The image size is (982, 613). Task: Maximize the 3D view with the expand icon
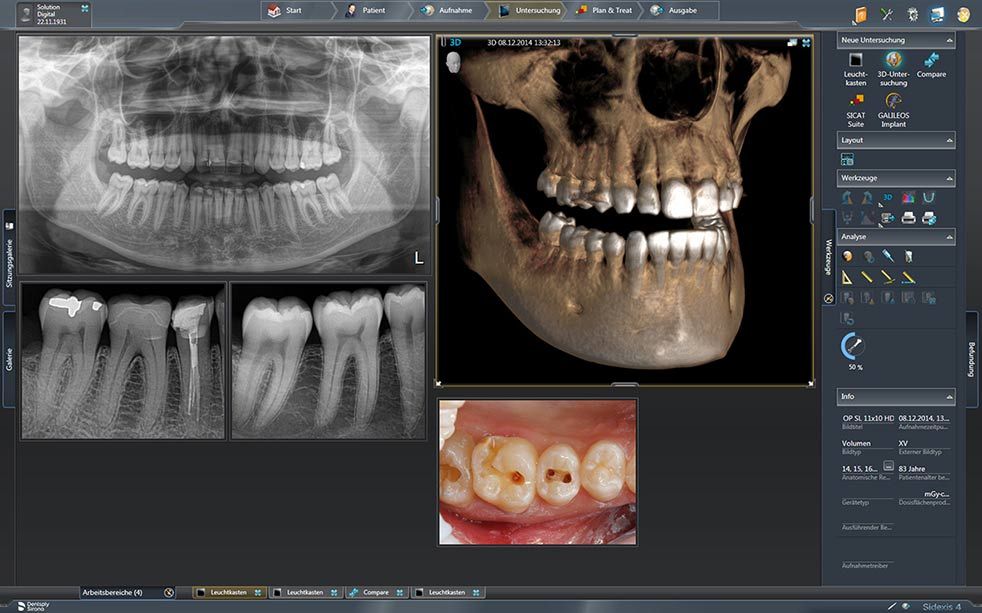coord(806,43)
